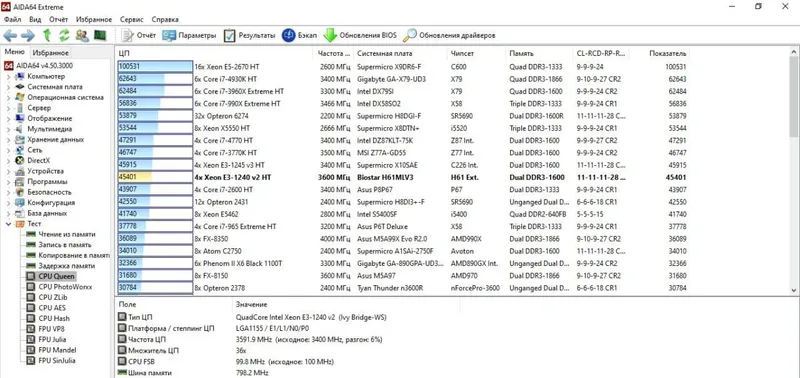Click Обновления драйверов button

(x=449, y=35)
